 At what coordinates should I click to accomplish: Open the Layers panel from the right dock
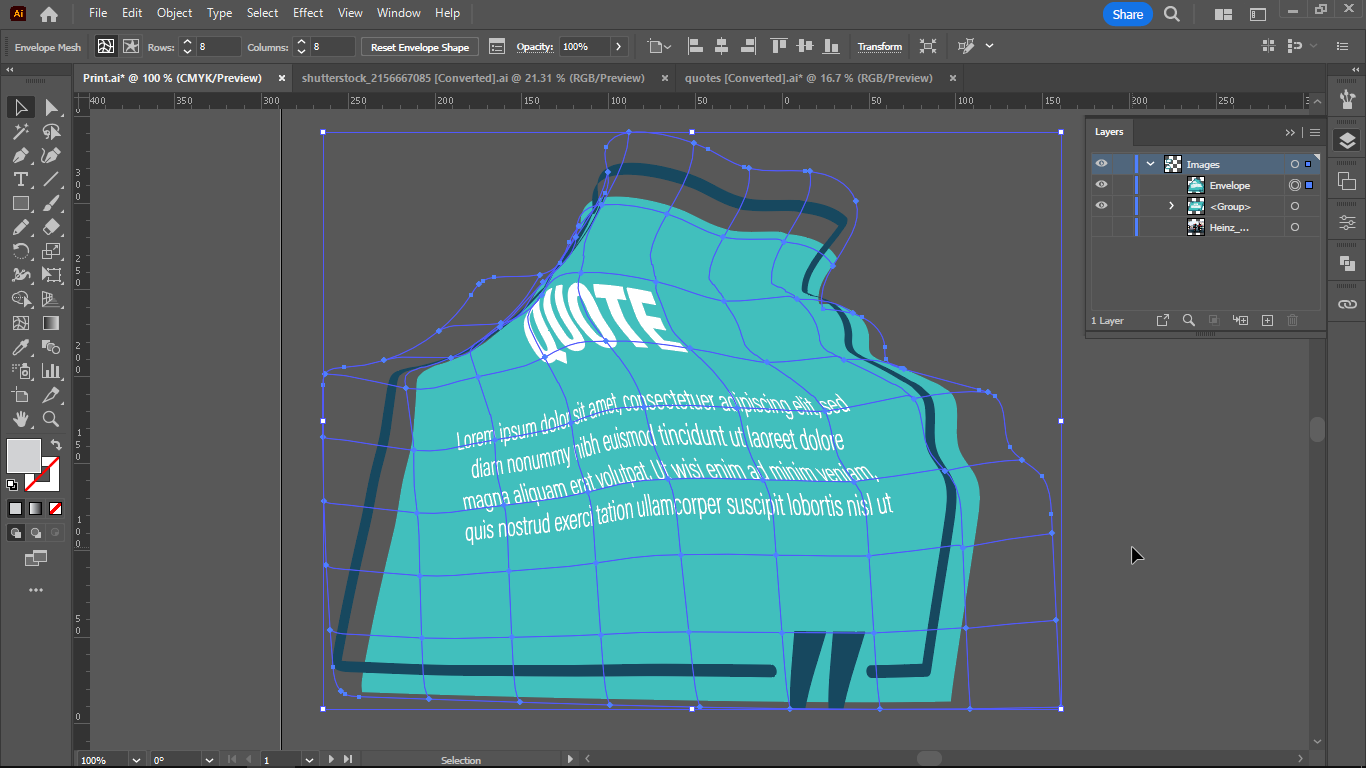pos(1347,140)
